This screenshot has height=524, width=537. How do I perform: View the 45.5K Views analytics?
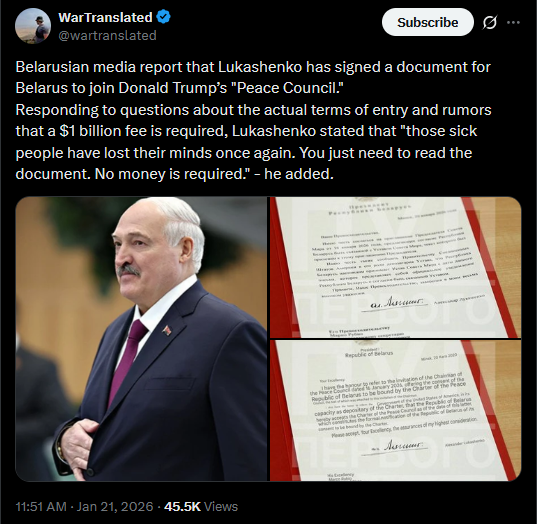coord(201,507)
